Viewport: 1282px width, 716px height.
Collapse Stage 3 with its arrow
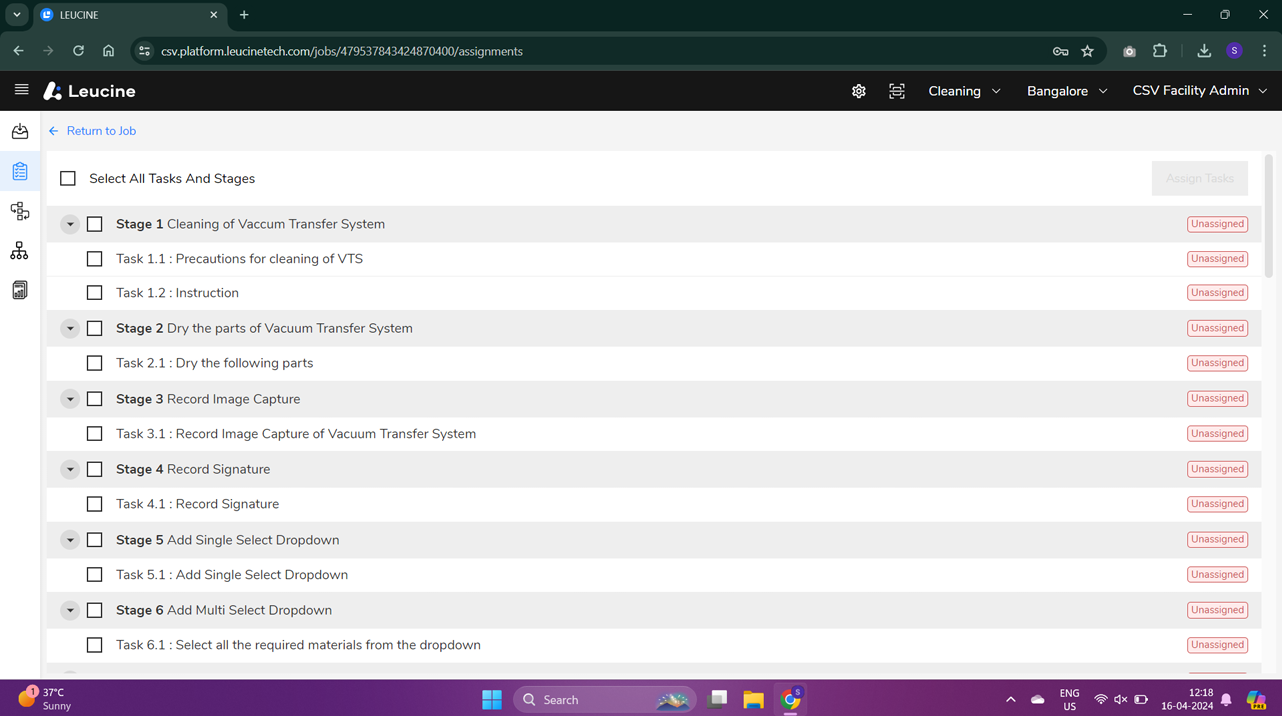pyautogui.click(x=70, y=399)
